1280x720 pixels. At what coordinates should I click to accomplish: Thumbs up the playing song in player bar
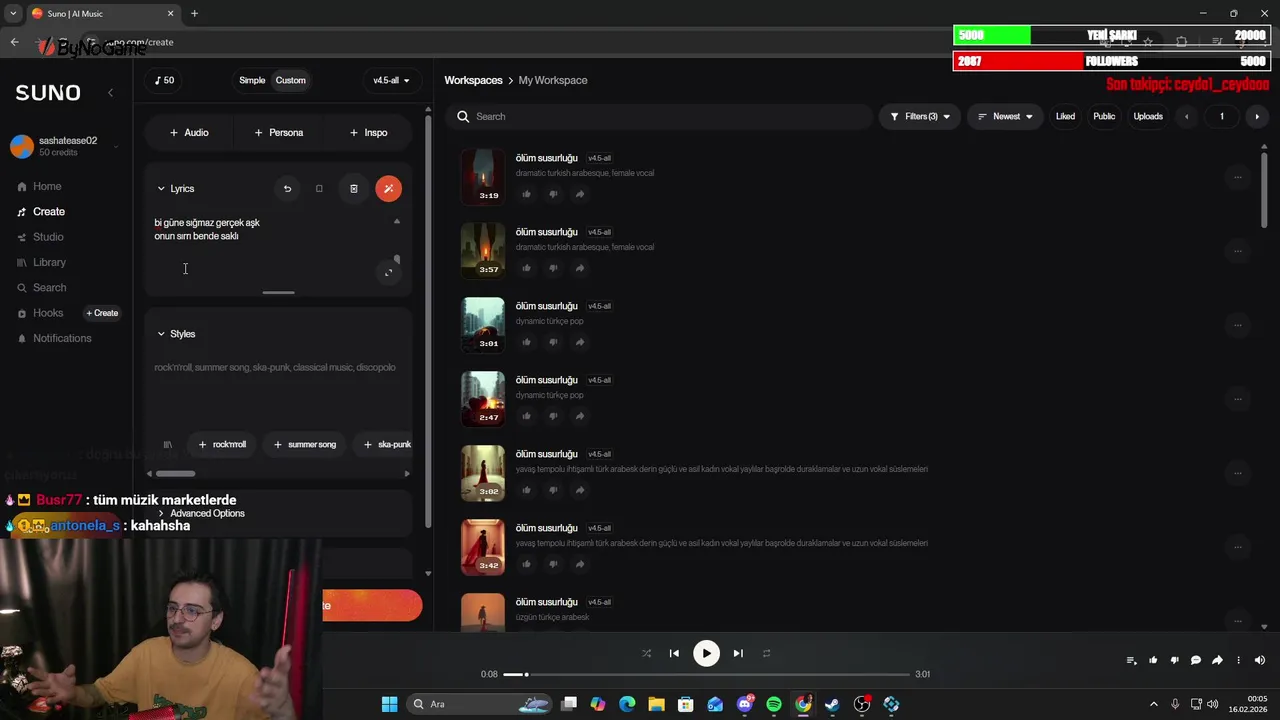tap(1153, 660)
